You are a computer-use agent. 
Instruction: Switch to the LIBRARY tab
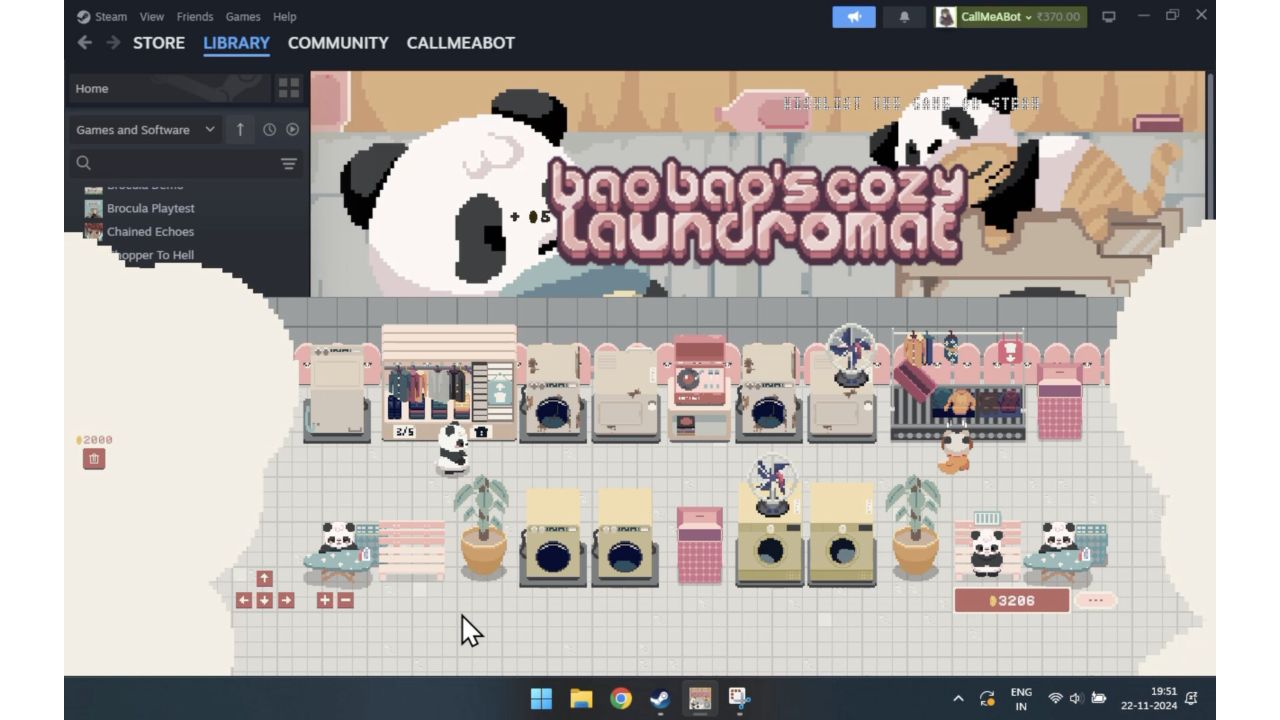tap(236, 43)
